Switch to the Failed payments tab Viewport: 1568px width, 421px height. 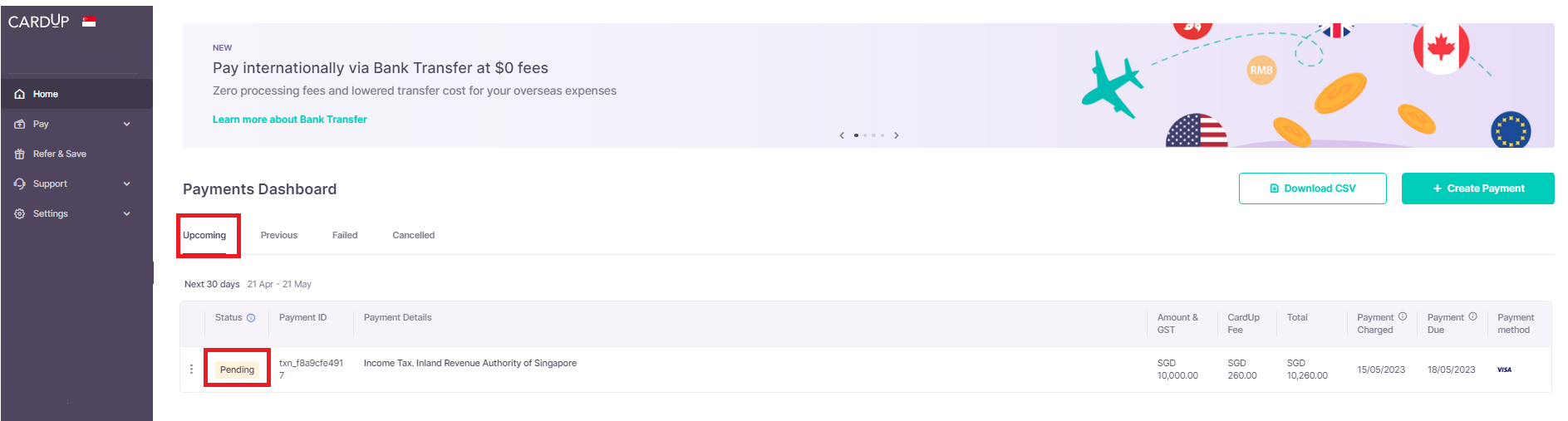345,236
